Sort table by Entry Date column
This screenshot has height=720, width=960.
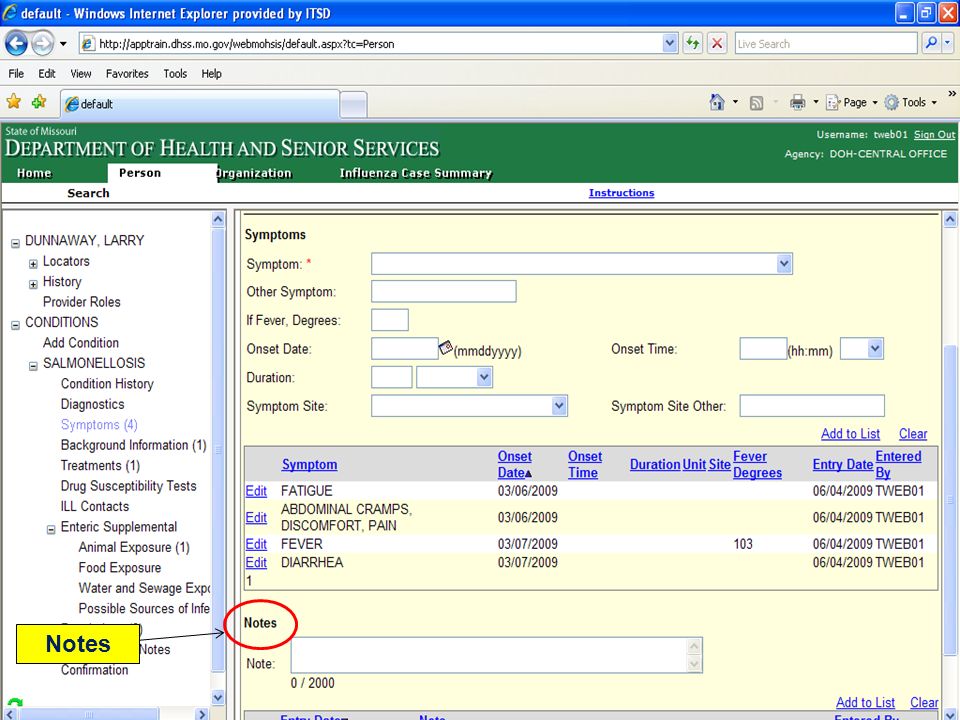pos(842,465)
